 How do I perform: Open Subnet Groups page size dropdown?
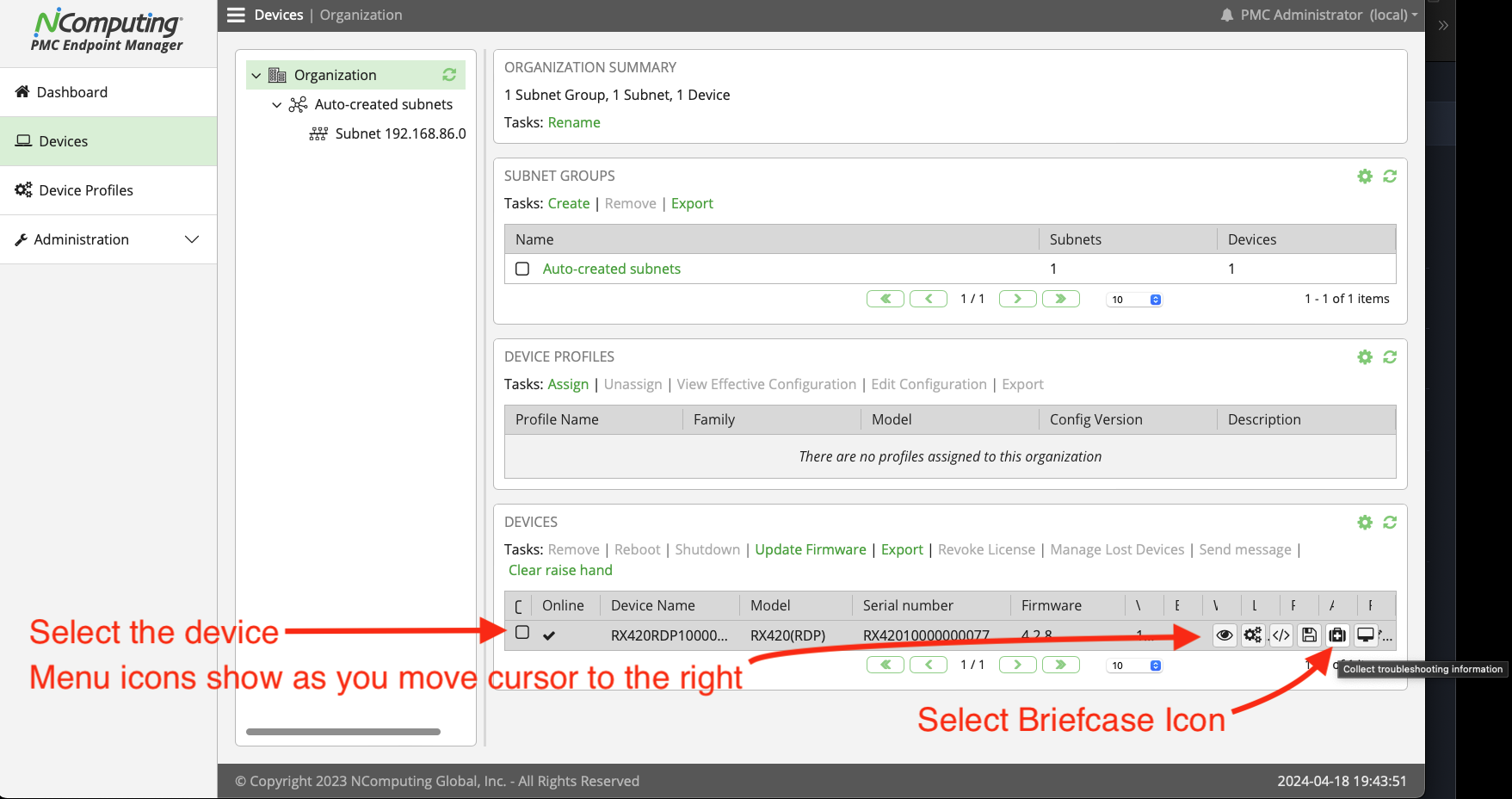[x=1135, y=300]
